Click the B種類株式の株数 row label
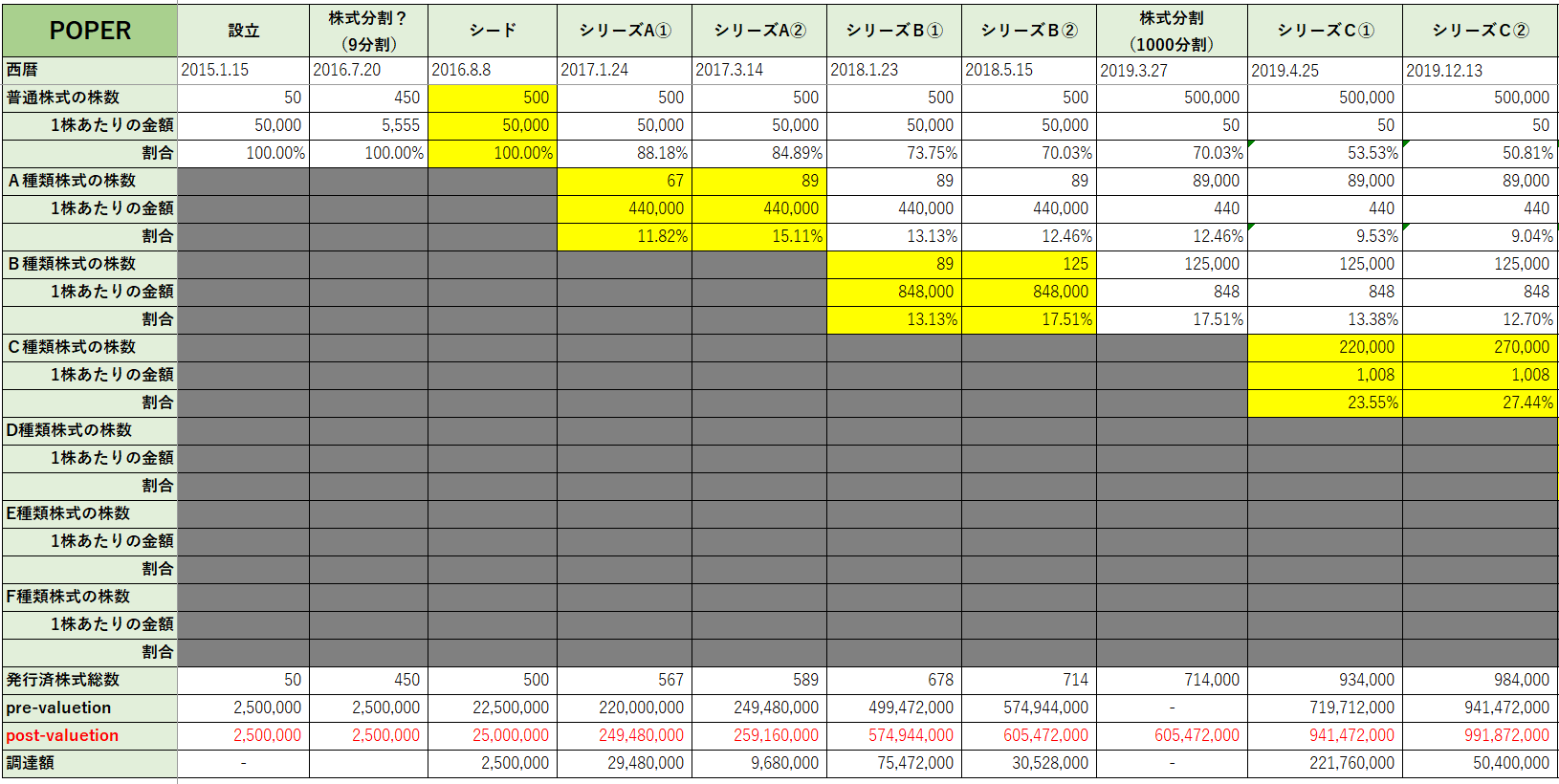This screenshot has height=784, width=1559. click(90, 264)
